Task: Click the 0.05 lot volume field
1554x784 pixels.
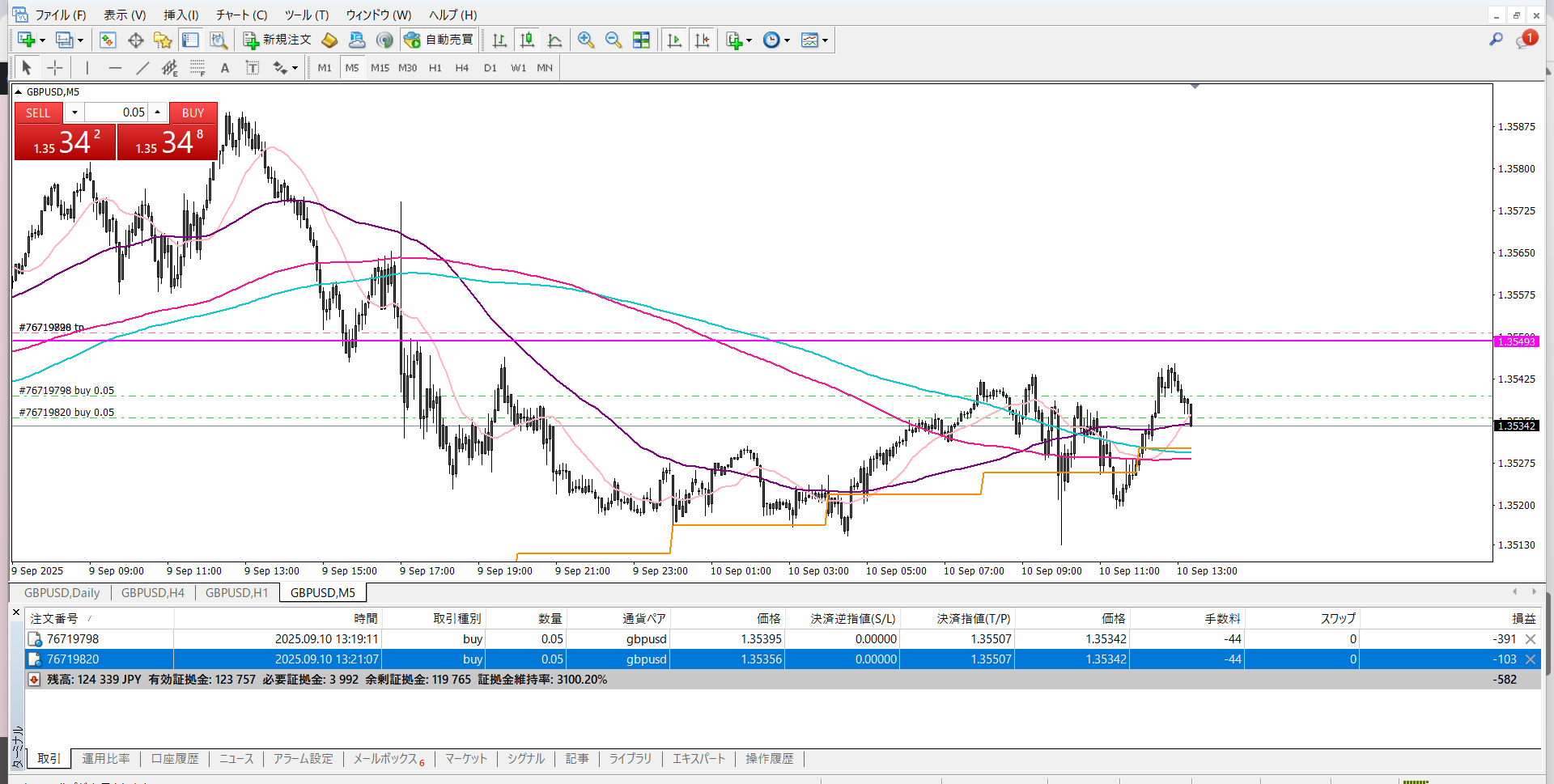Action: (x=117, y=112)
